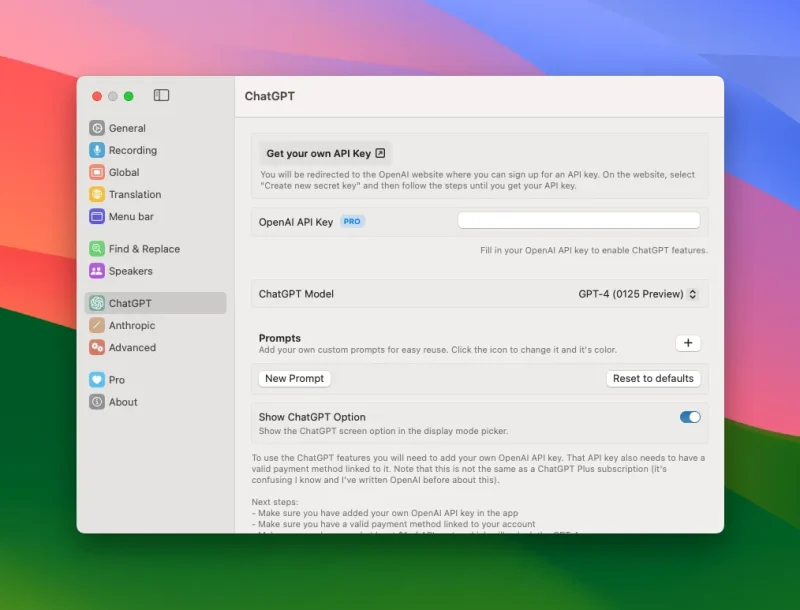Select the Recording microphone icon
This screenshot has width=800, height=610.
tap(98, 150)
